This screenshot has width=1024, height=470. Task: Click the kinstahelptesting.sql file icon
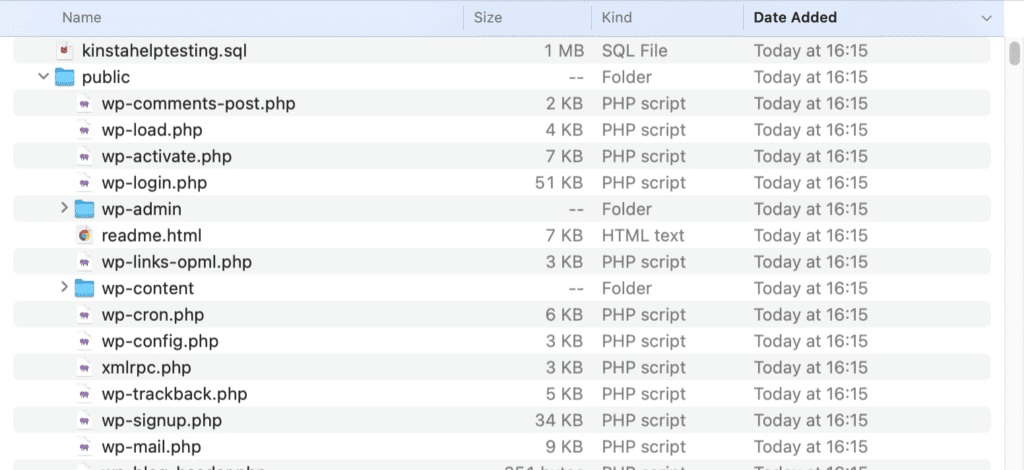pyautogui.click(x=65, y=51)
